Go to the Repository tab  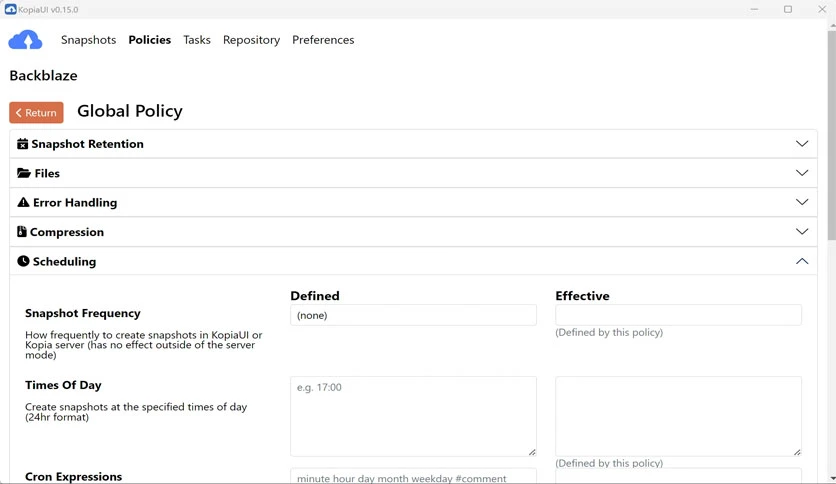pos(251,40)
